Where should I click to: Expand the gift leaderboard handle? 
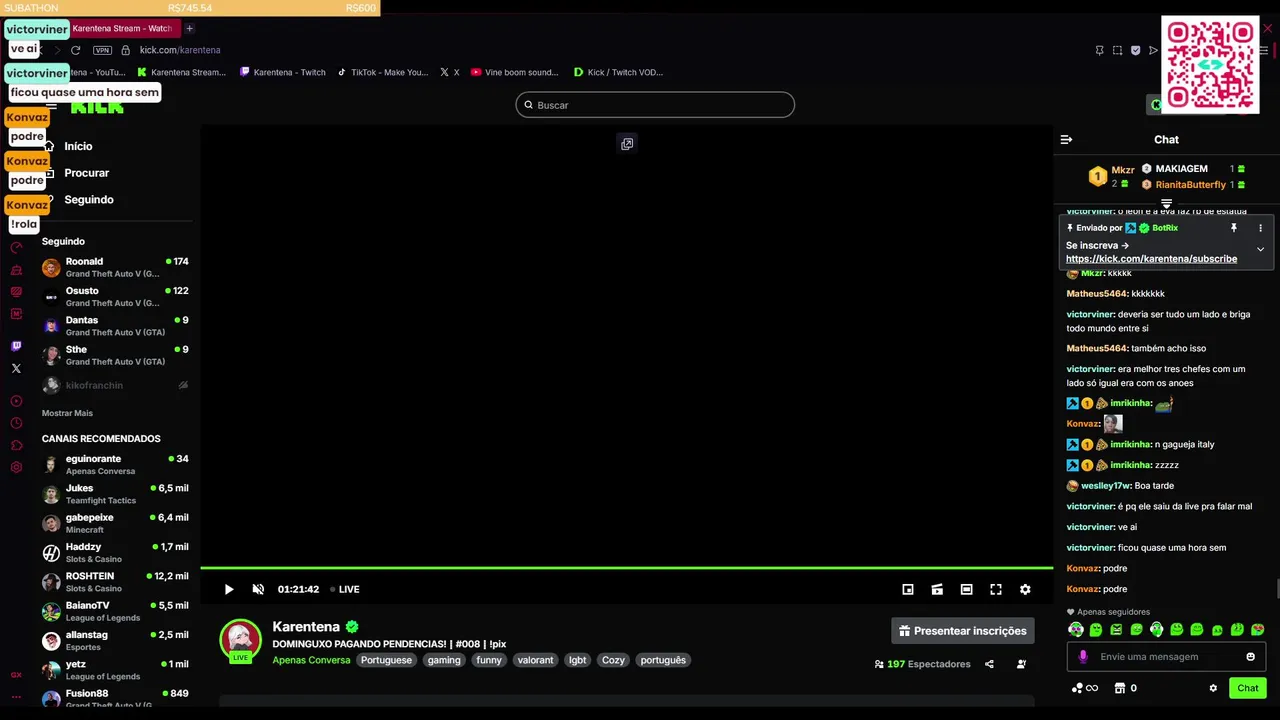coord(1166,204)
